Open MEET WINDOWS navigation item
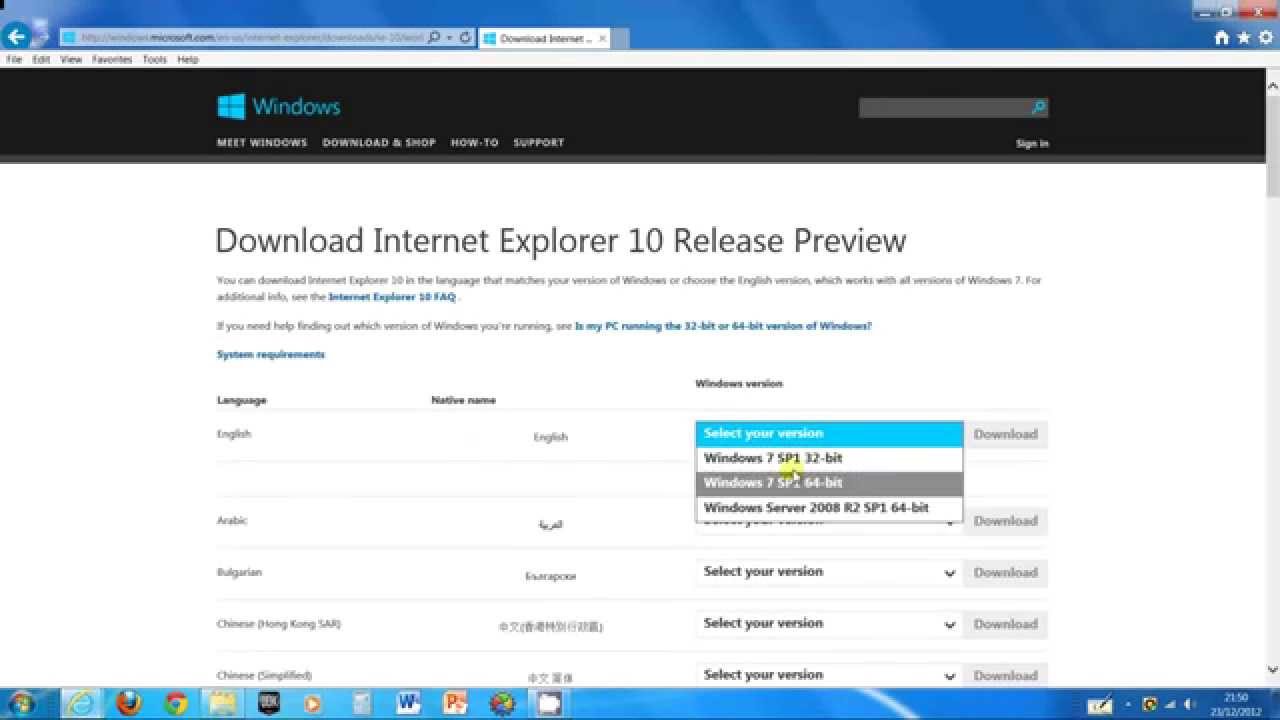 [262, 143]
